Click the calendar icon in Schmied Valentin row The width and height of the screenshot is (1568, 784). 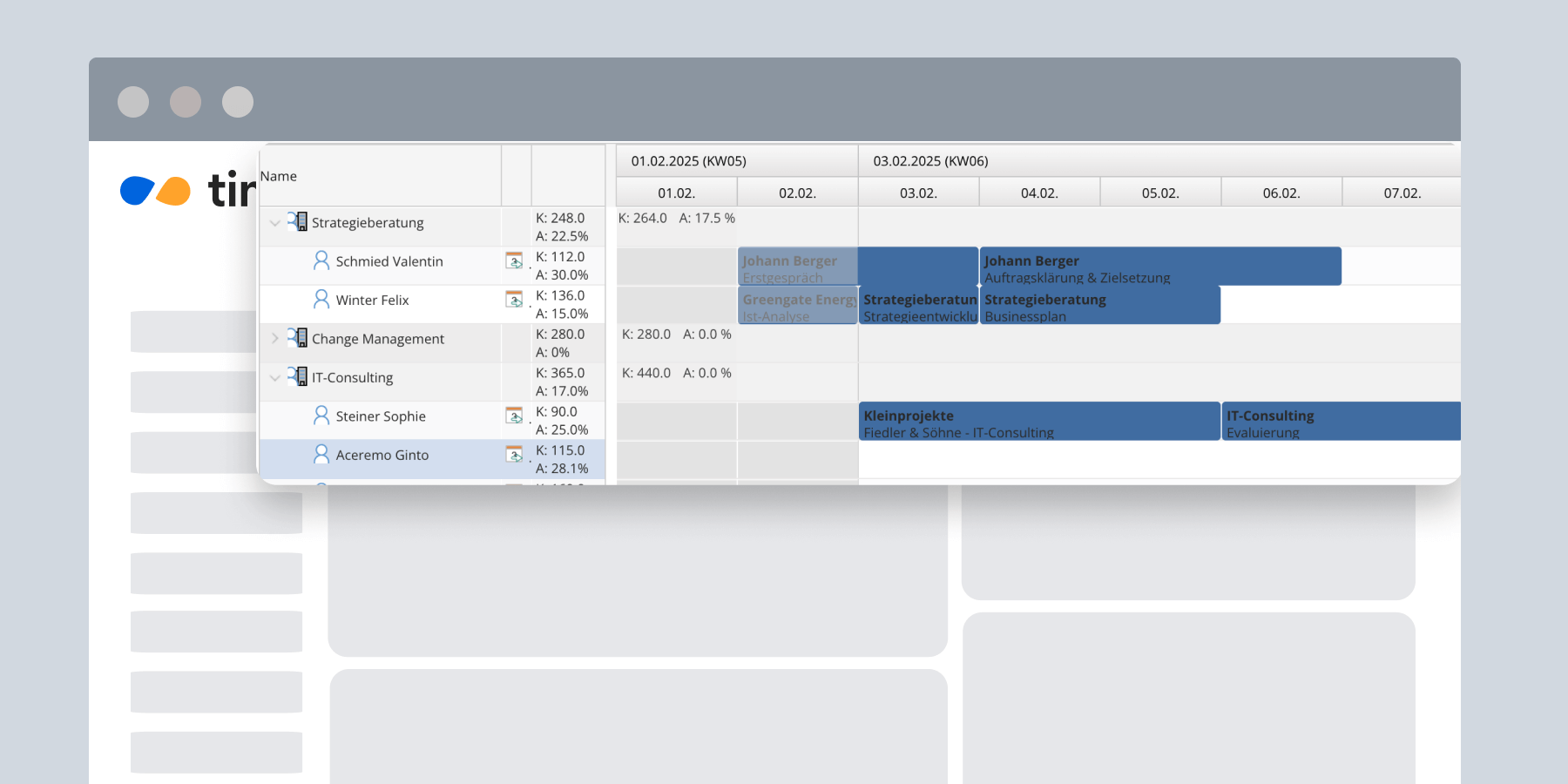pos(514,260)
